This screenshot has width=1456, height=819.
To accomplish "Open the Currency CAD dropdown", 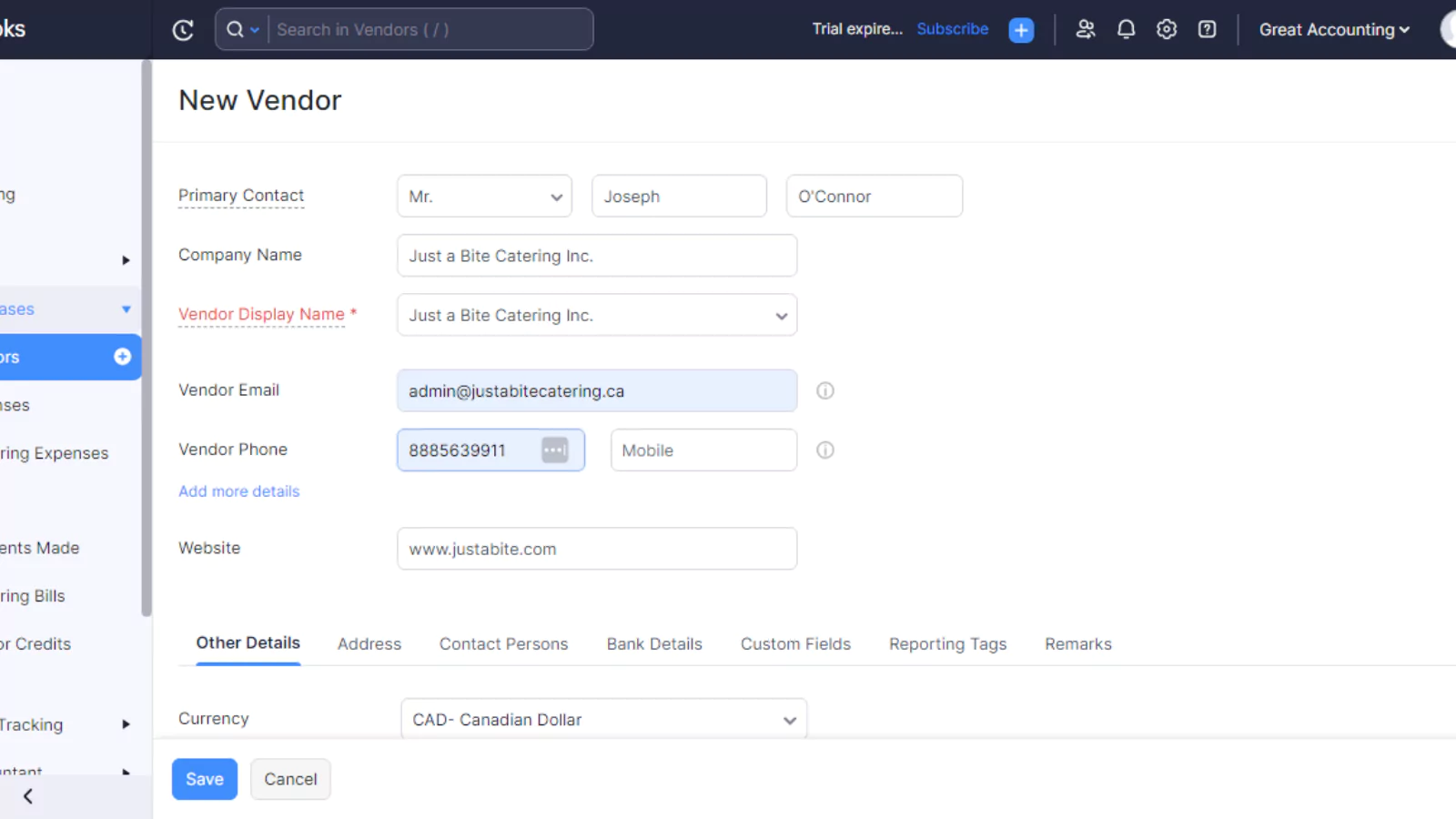I will pos(604,719).
